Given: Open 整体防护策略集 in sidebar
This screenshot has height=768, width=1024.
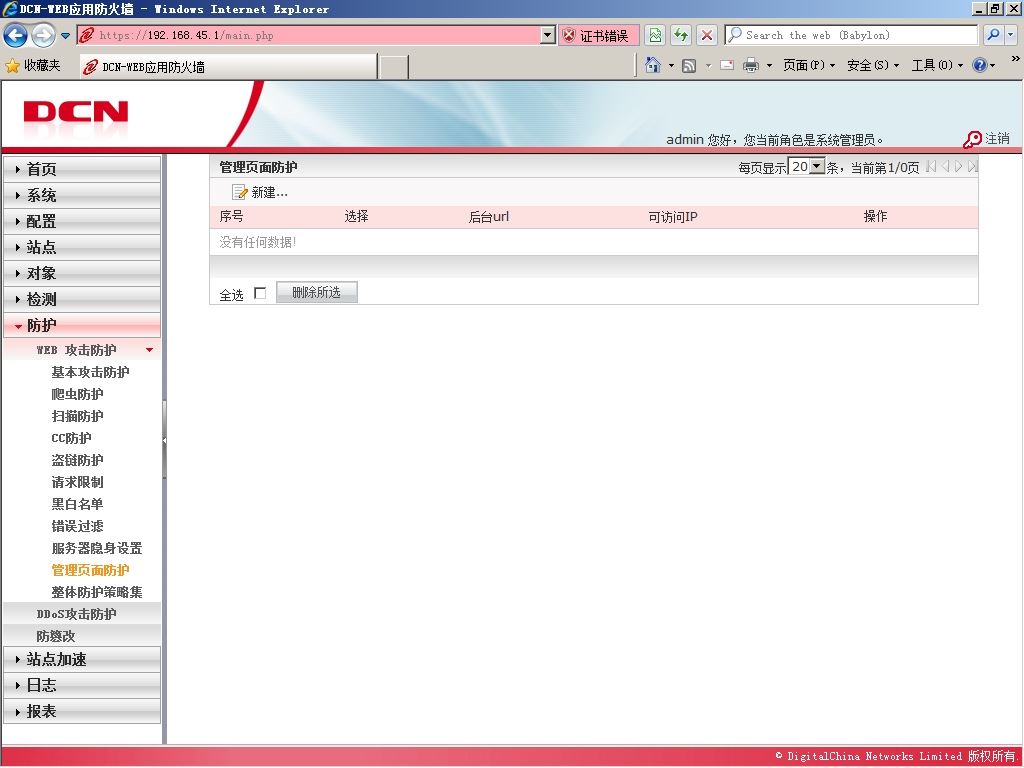Looking at the screenshot, I should [x=97, y=592].
